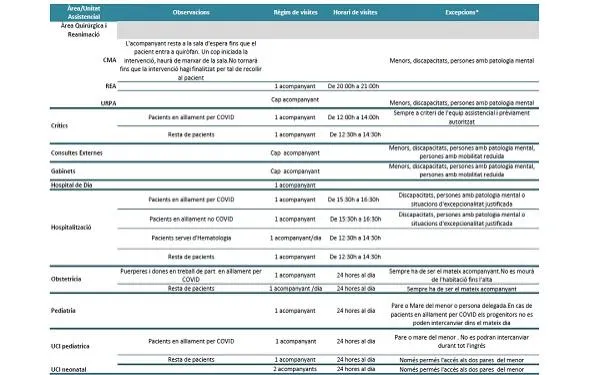The image size is (600, 375).
Task: Click '1 acompanyant' in the REA row
Action: [x=295, y=86]
